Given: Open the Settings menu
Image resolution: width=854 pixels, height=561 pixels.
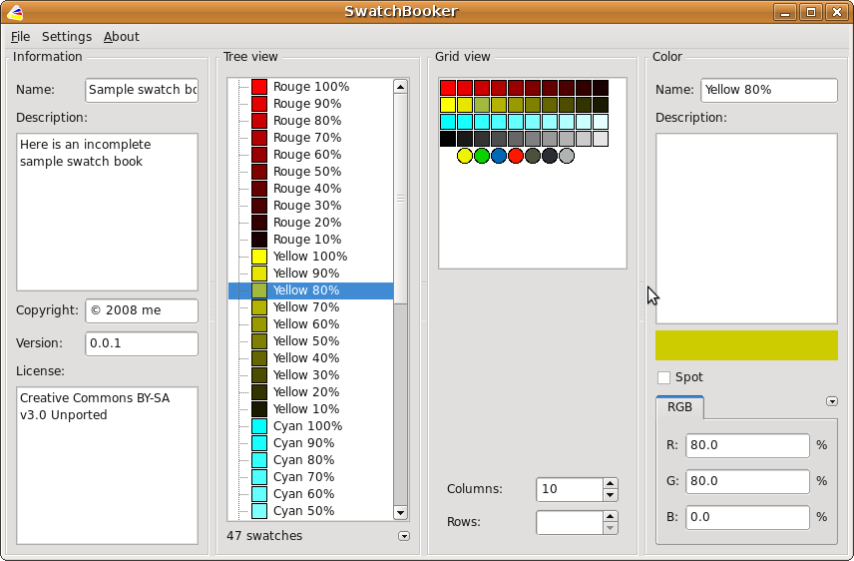Looking at the screenshot, I should click(66, 37).
